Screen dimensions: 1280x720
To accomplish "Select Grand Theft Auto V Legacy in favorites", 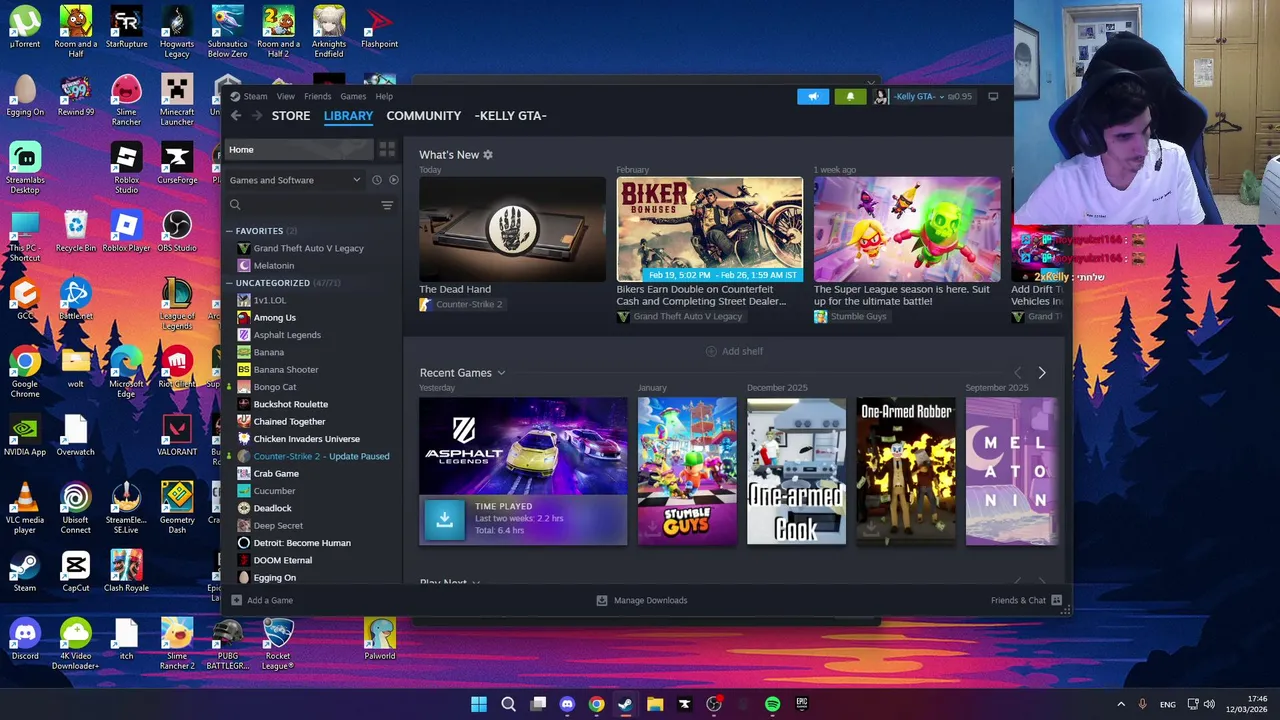I will click(x=308, y=248).
